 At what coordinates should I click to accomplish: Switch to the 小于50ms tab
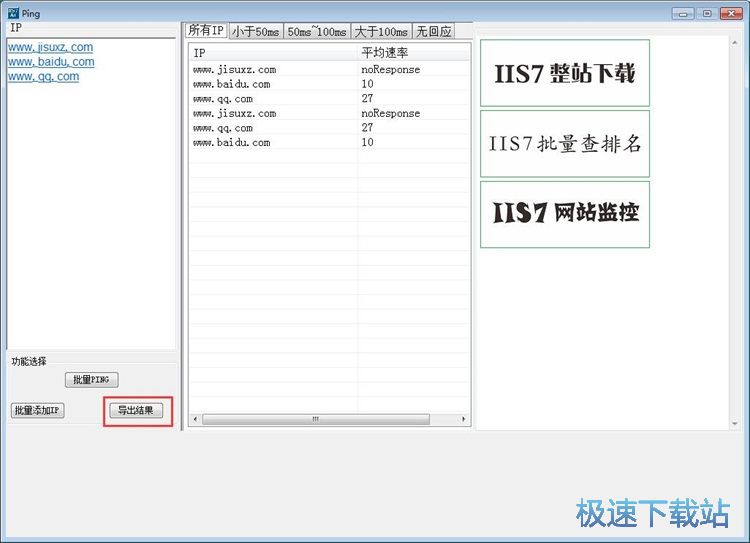click(256, 32)
